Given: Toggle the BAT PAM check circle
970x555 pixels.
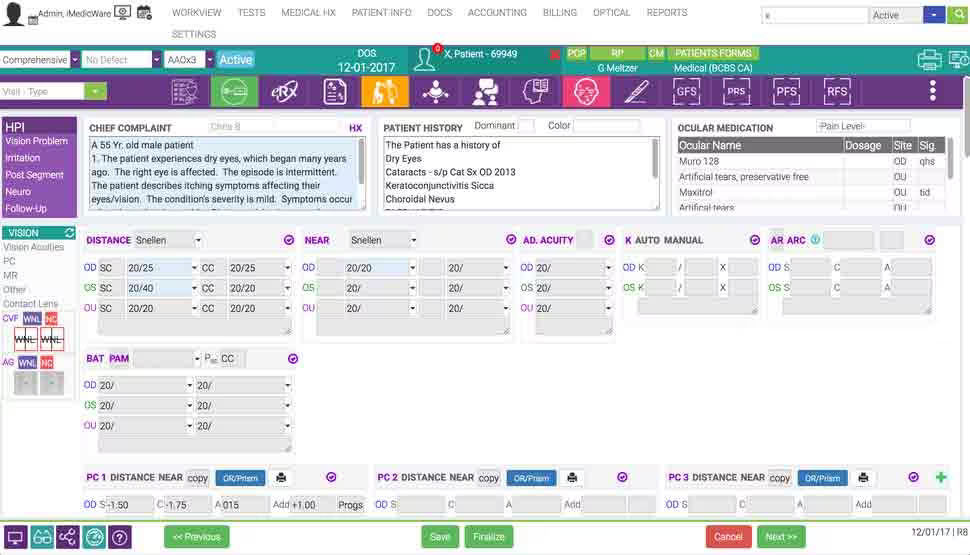Looking at the screenshot, I should point(293,359).
